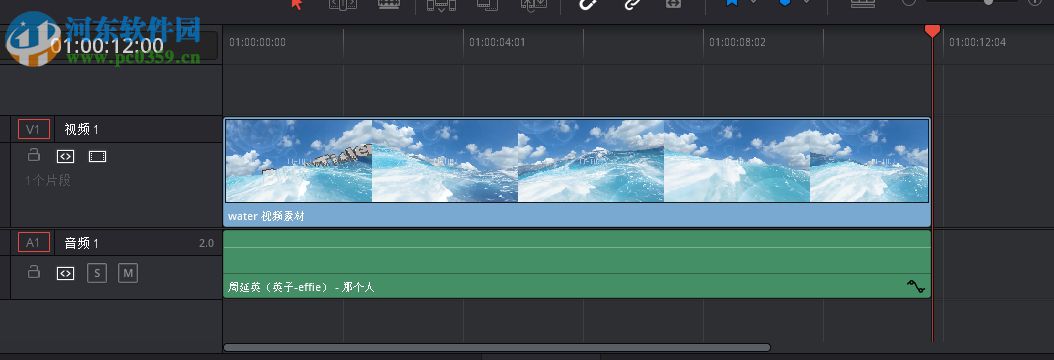The height and width of the screenshot is (360, 1054).
Task: Click ruler at 01:00:12:04 timecode
Action: pyautogui.click(x=977, y=42)
